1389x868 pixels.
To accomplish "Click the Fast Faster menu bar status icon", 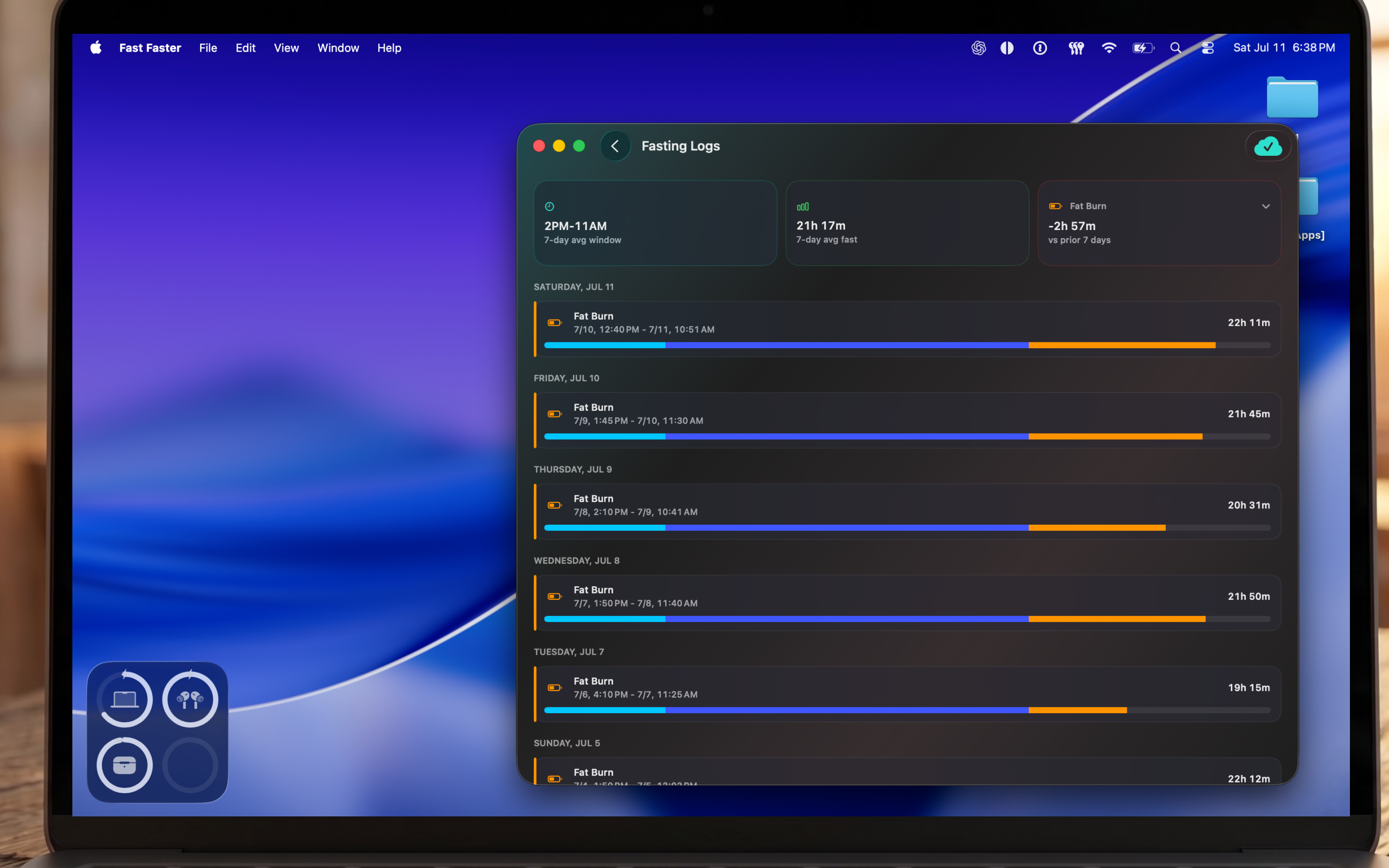I will pyautogui.click(x=1076, y=48).
